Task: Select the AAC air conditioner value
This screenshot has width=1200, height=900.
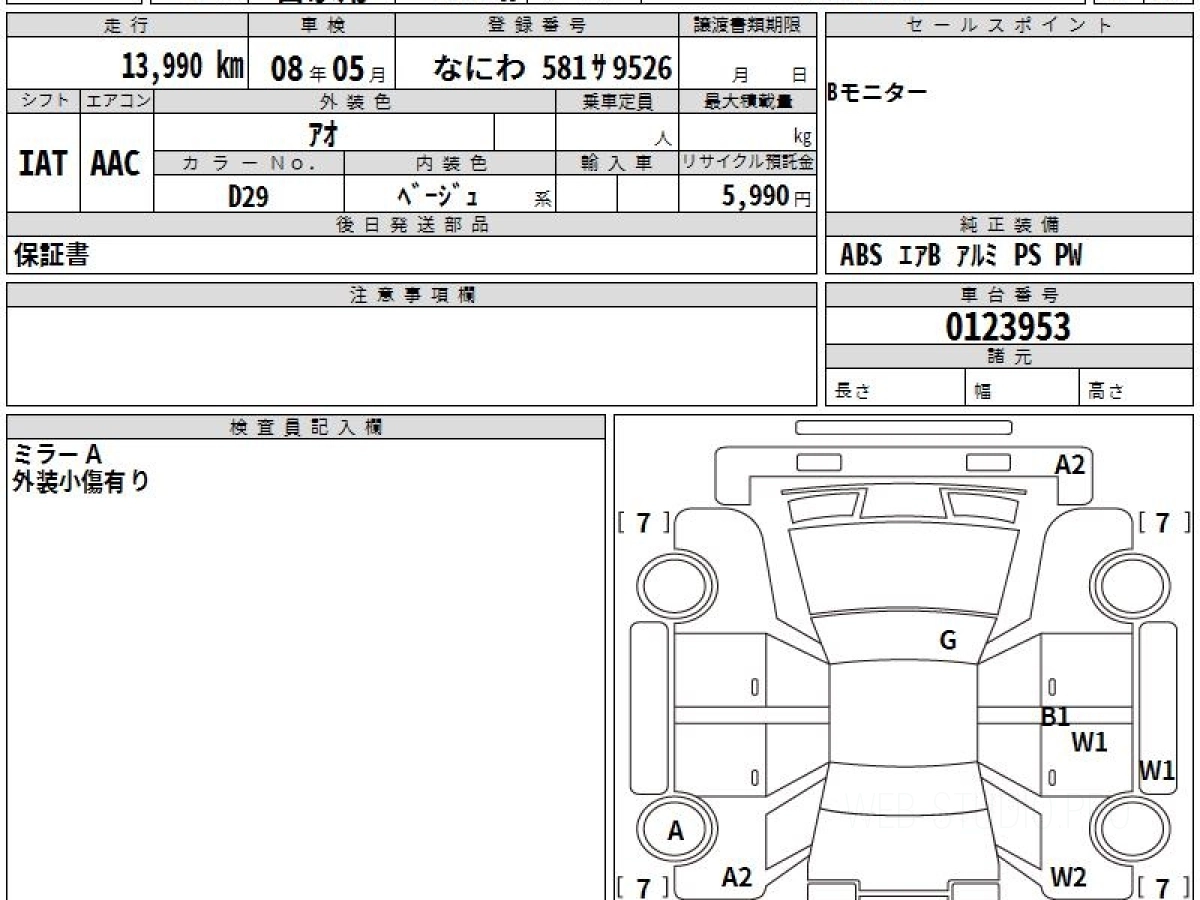Action: click(x=116, y=163)
